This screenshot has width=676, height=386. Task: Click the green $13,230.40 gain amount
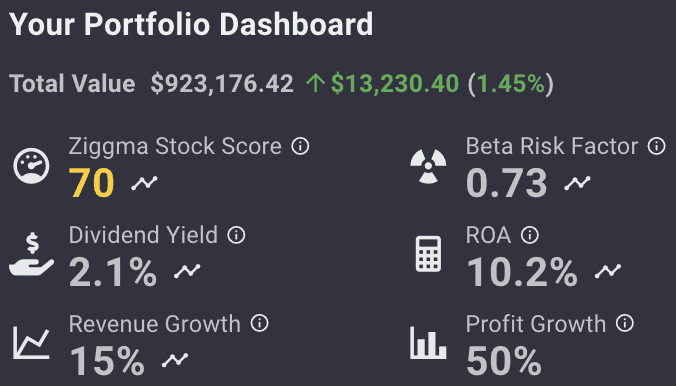point(395,83)
